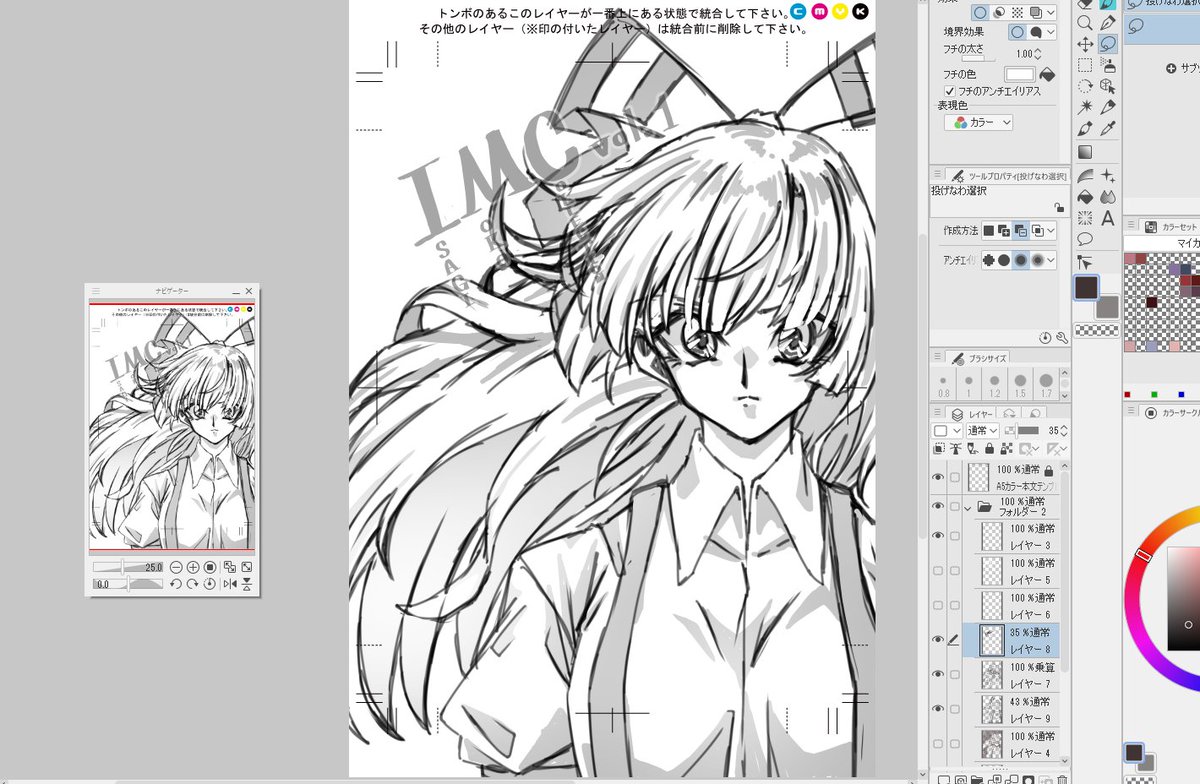Select the Auto select magic wand tool
Image resolution: width=1200 pixels, height=784 pixels.
coord(1085,106)
